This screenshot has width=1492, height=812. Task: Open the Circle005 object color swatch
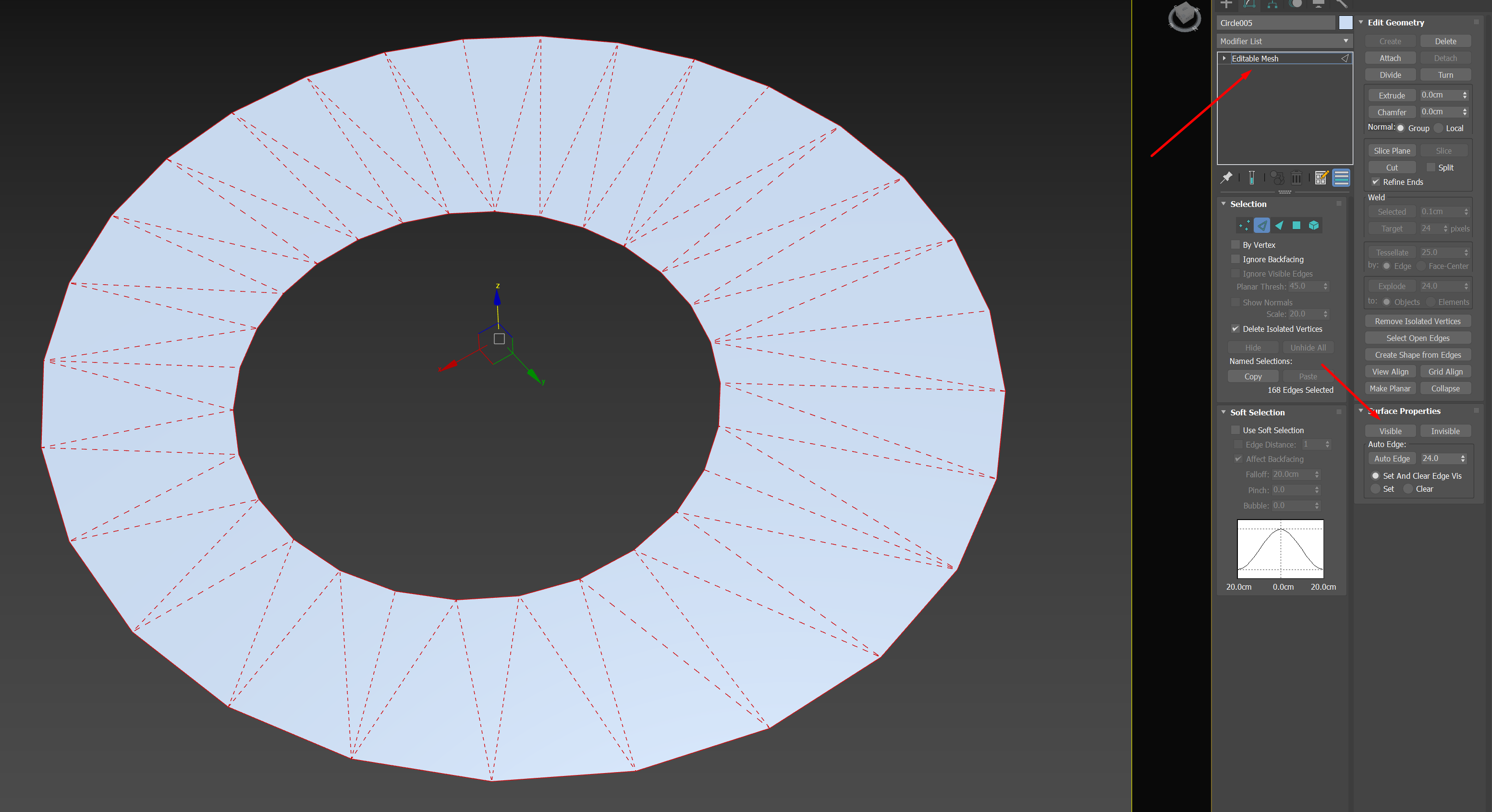click(1345, 23)
